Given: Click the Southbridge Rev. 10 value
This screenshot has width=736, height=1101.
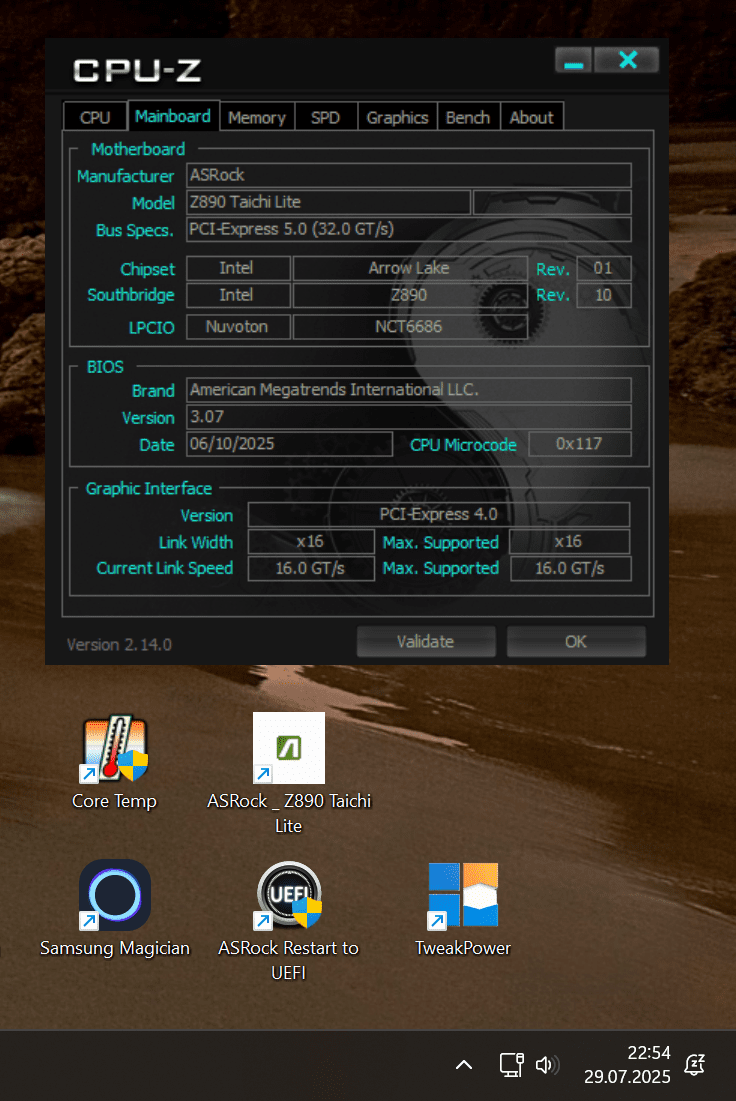Looking at the screenshot, I should tap(603, 295).
